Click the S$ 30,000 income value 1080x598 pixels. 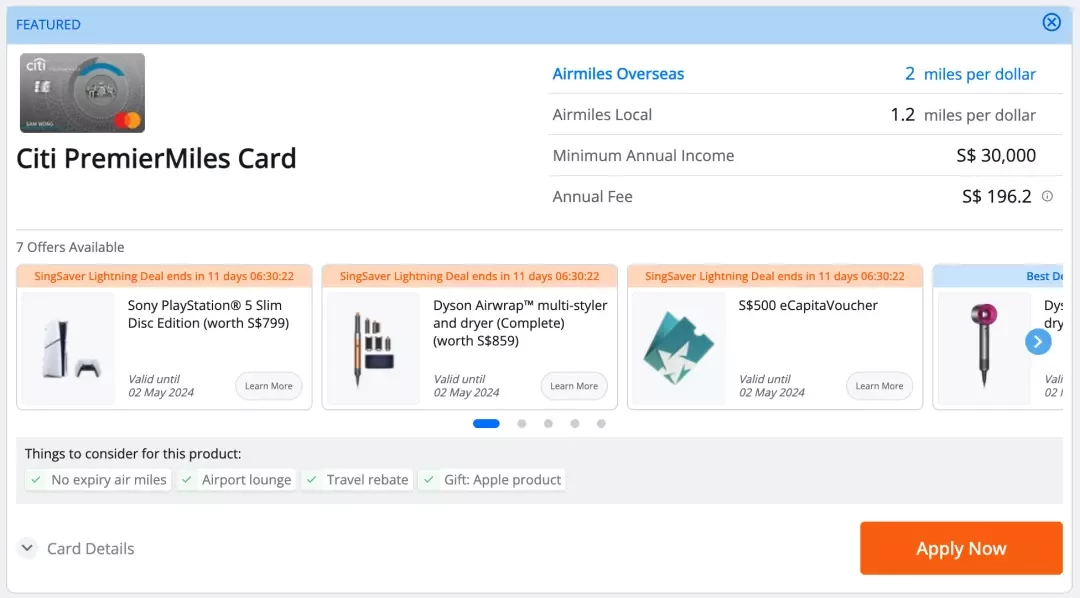[x=996, y=156]
